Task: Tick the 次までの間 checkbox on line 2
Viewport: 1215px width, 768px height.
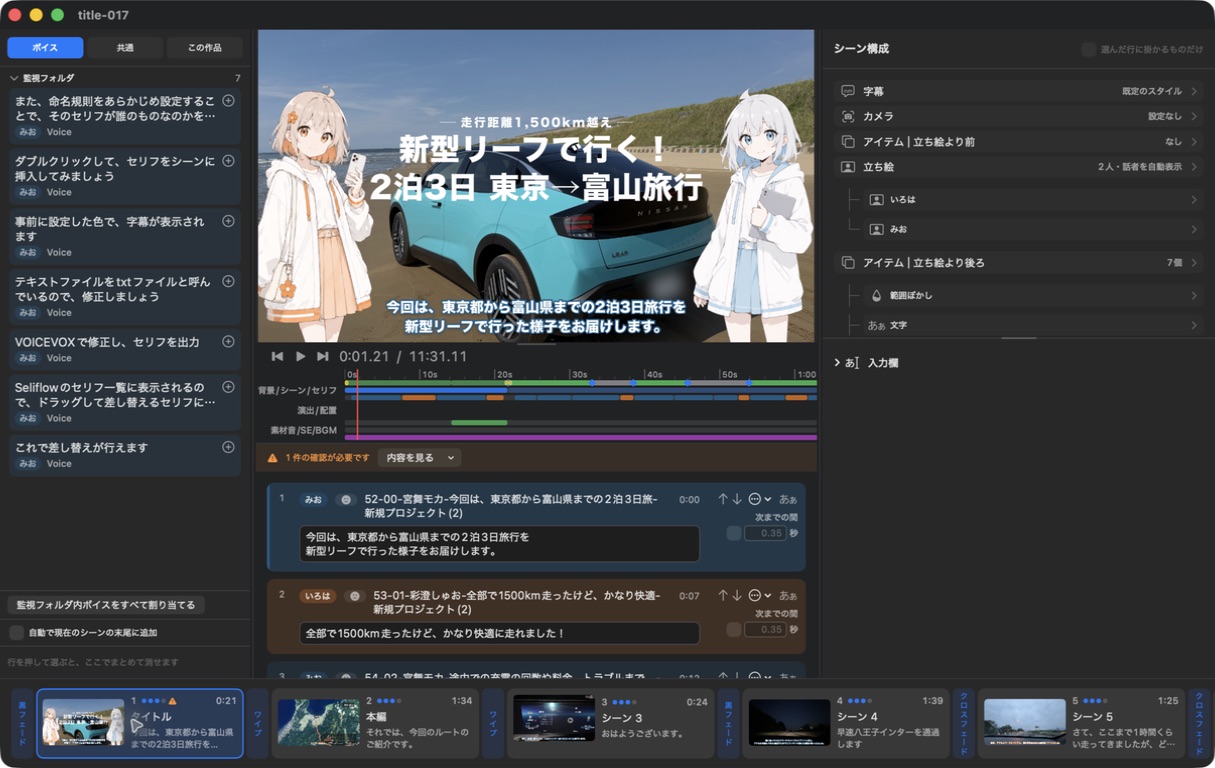Action: pyautogui.click(x=734, y=629)
